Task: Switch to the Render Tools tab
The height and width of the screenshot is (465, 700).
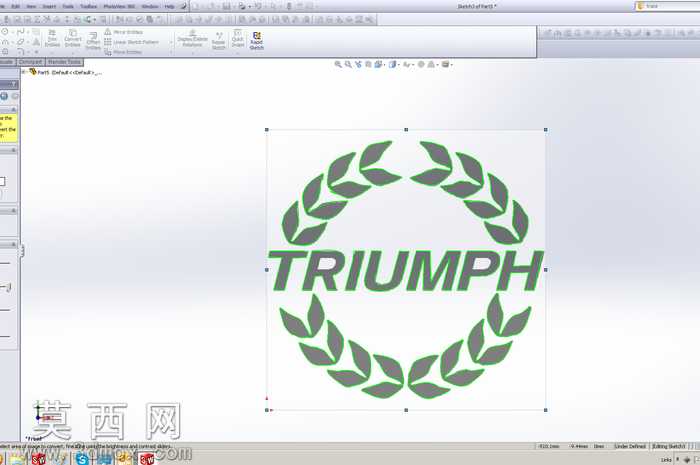Action: tap(64, 62)
